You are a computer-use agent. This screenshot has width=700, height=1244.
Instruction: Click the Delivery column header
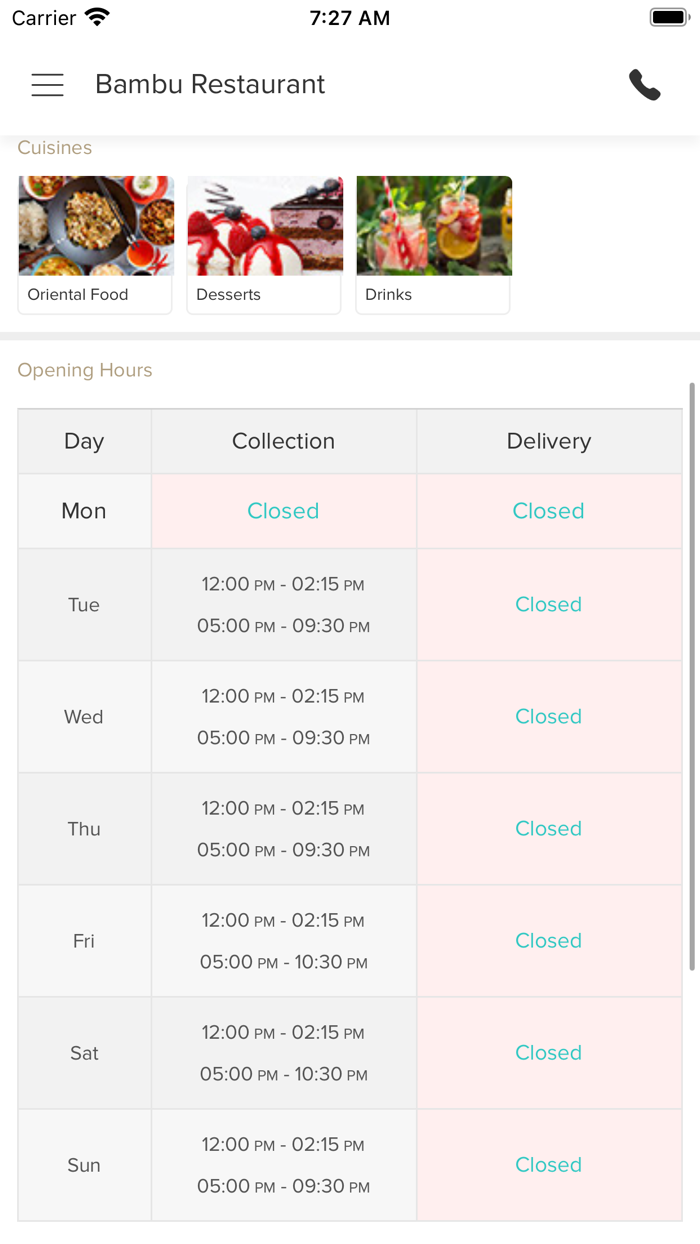click(548, 441)
